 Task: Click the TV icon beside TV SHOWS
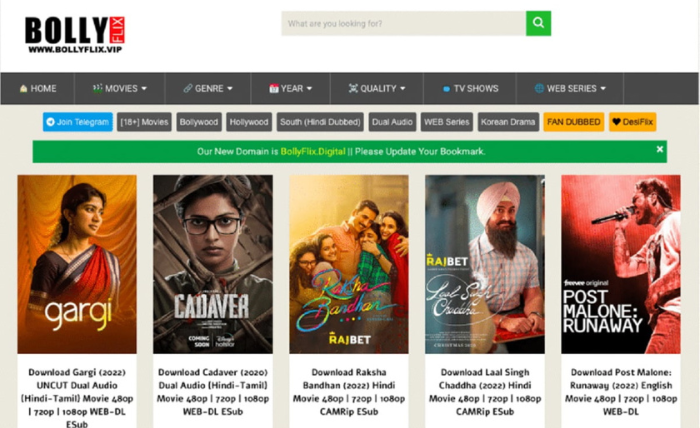[x=446, y=89]
